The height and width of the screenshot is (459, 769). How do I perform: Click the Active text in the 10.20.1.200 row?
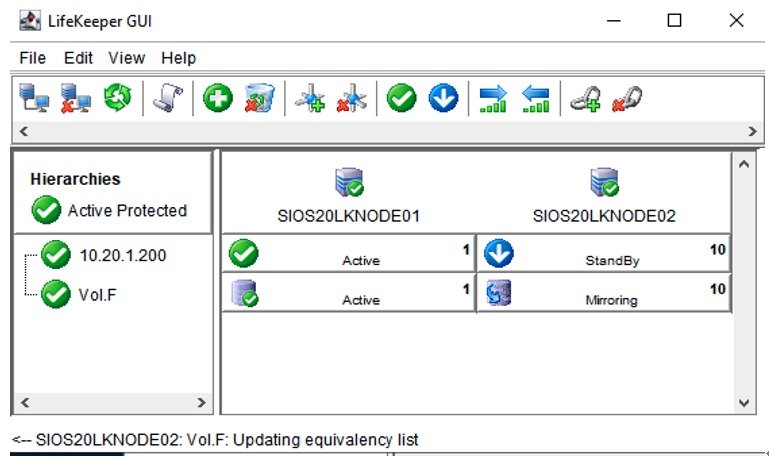[x=361, y=260]
